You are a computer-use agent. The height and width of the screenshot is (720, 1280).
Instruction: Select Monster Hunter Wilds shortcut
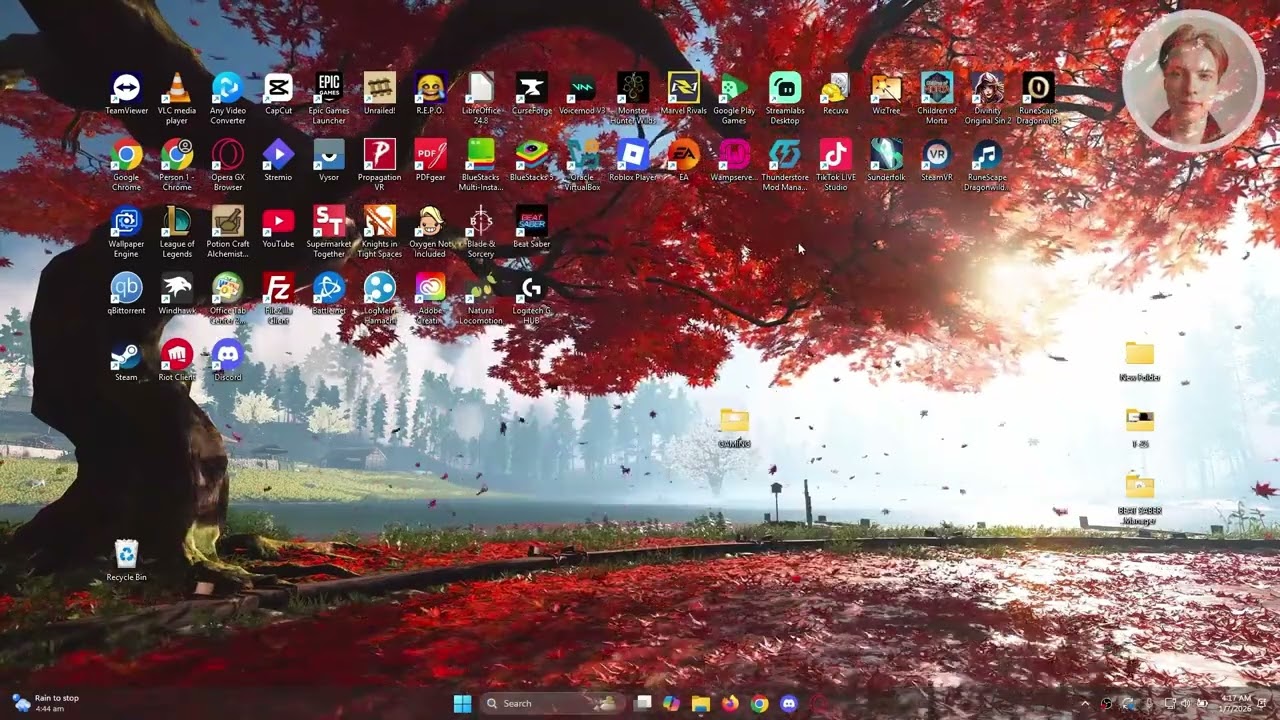click(x=633, y=89)
